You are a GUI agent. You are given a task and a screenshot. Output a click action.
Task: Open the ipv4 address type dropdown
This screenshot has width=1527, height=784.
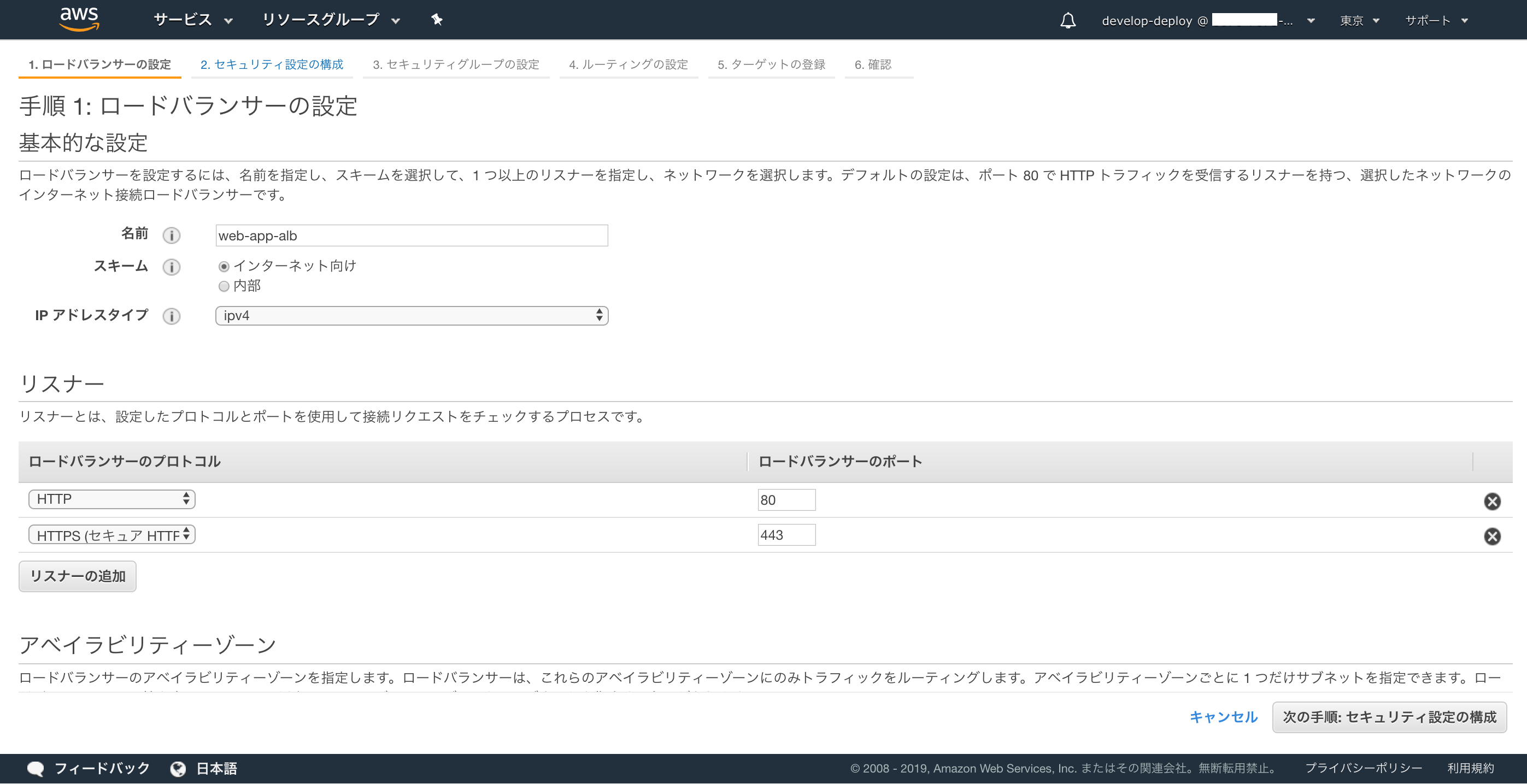412,315
